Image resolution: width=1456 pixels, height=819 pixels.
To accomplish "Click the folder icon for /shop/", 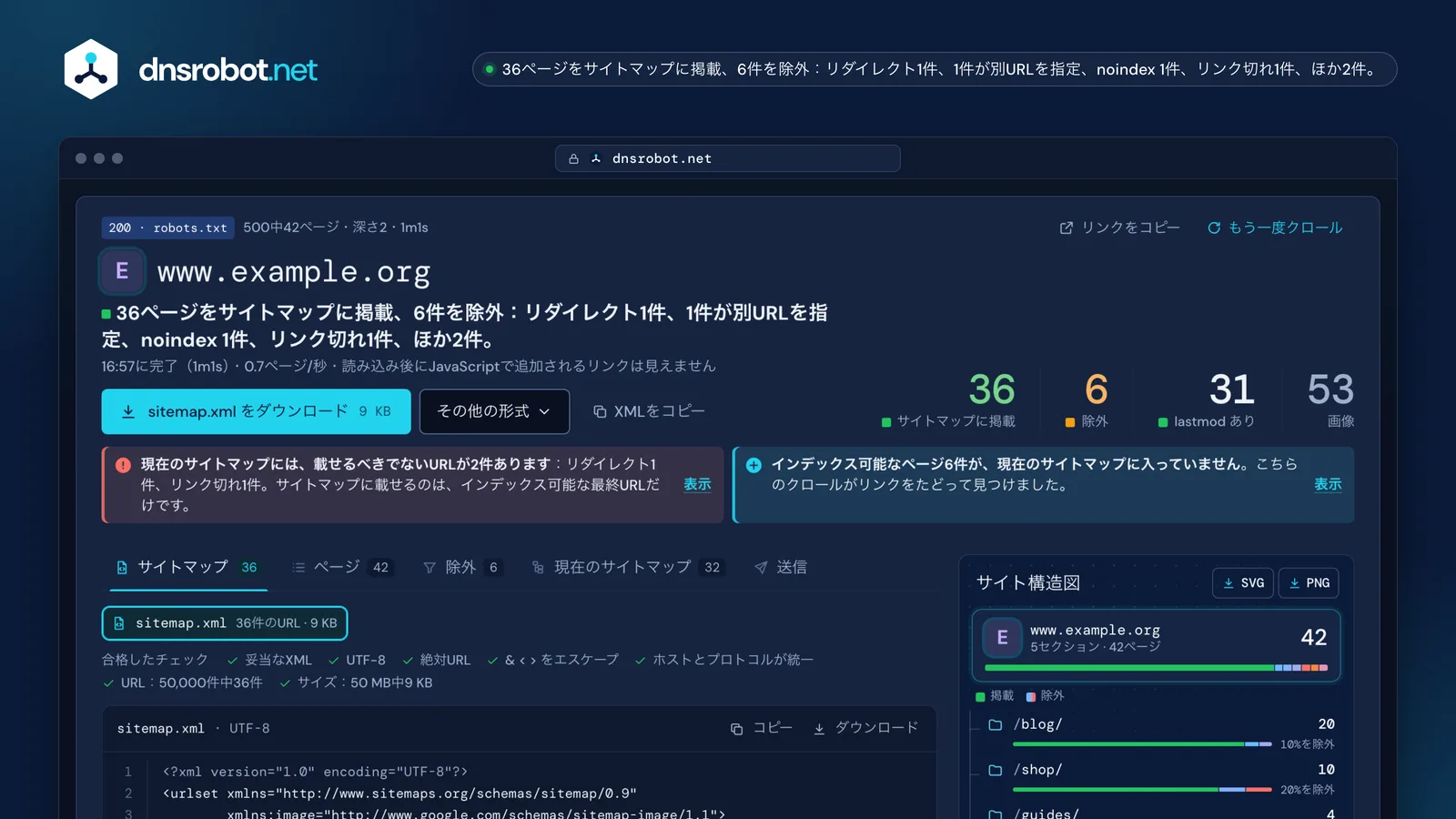I will point(996,770).
